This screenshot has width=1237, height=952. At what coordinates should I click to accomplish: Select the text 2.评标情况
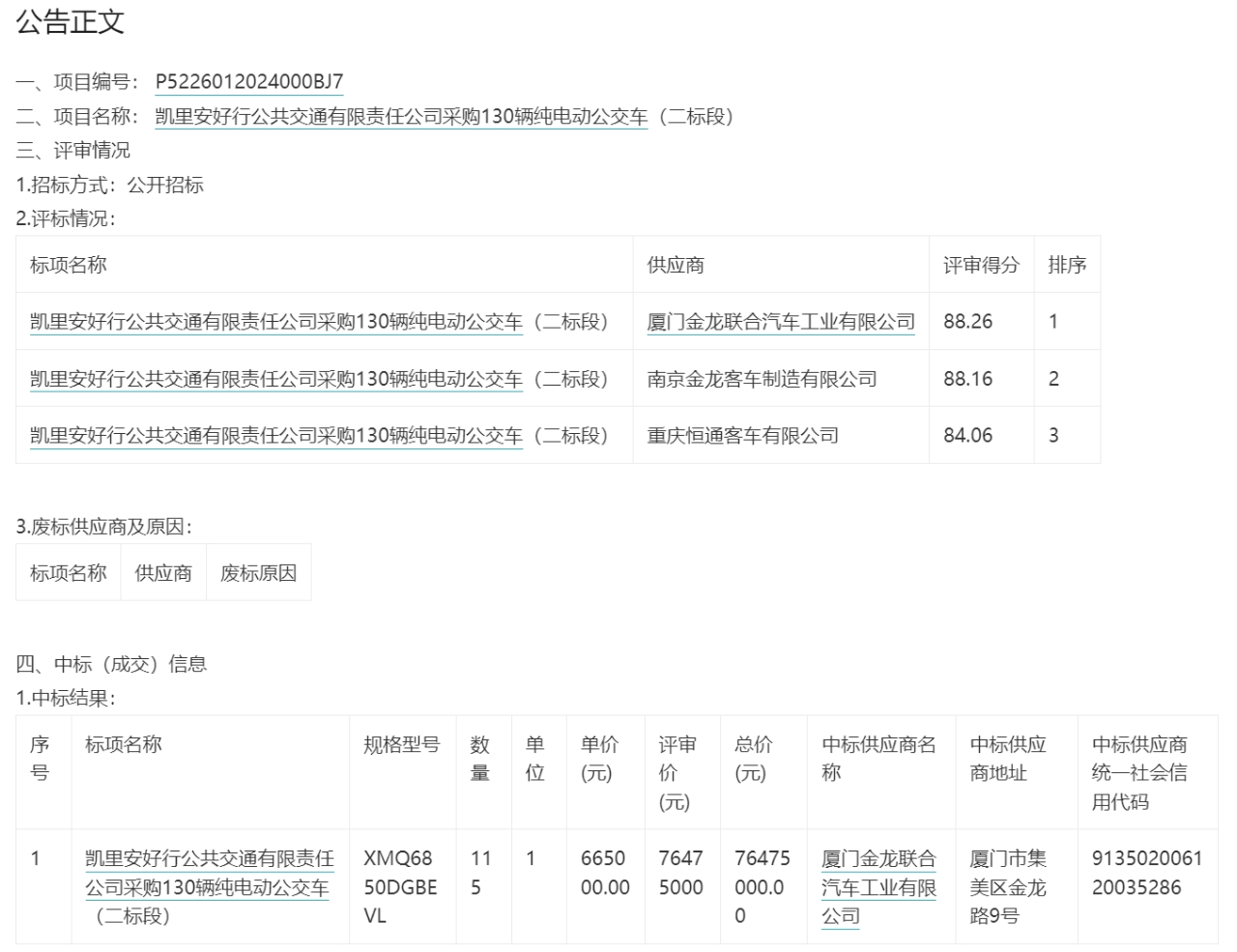[66, 218]
